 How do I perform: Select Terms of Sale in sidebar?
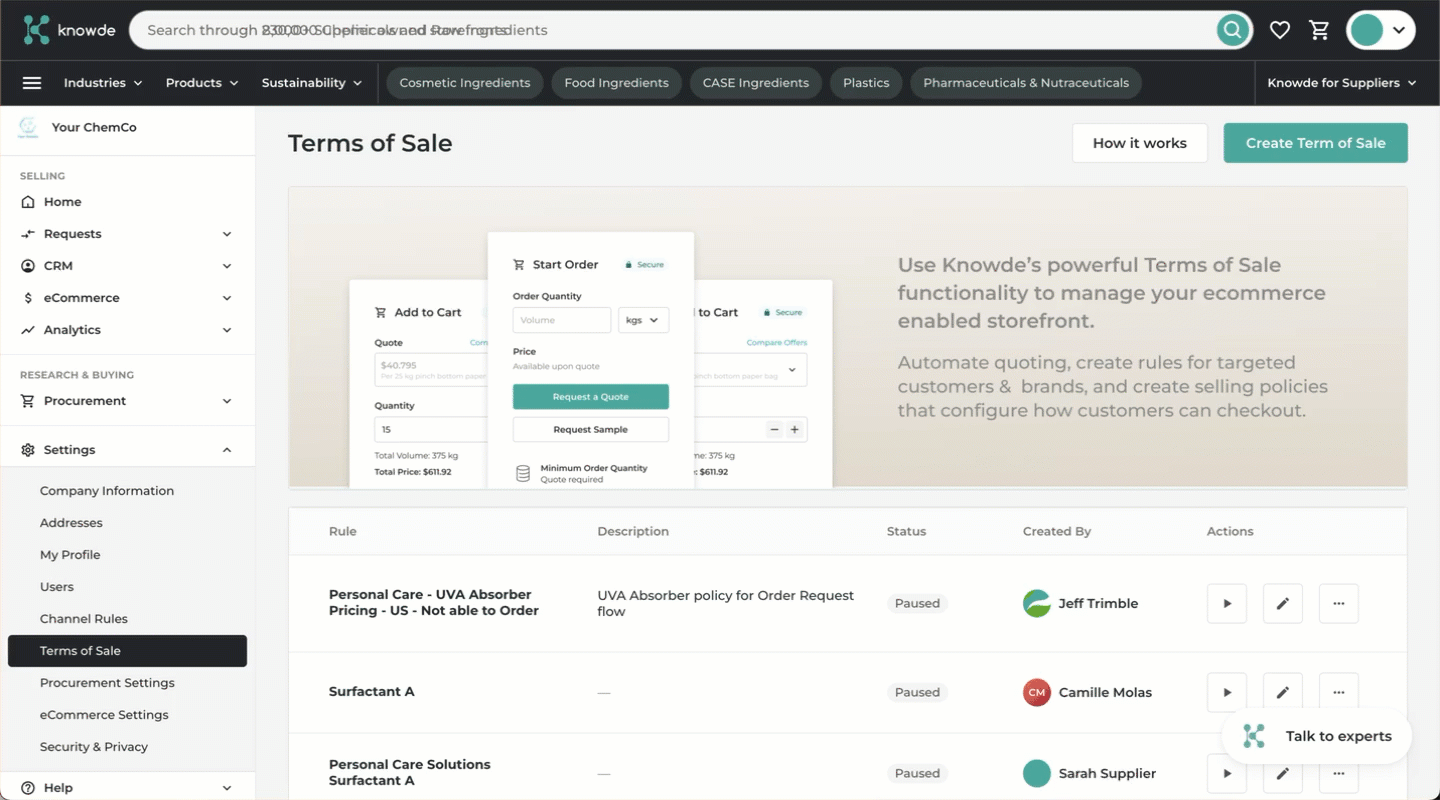pos(127,651)
